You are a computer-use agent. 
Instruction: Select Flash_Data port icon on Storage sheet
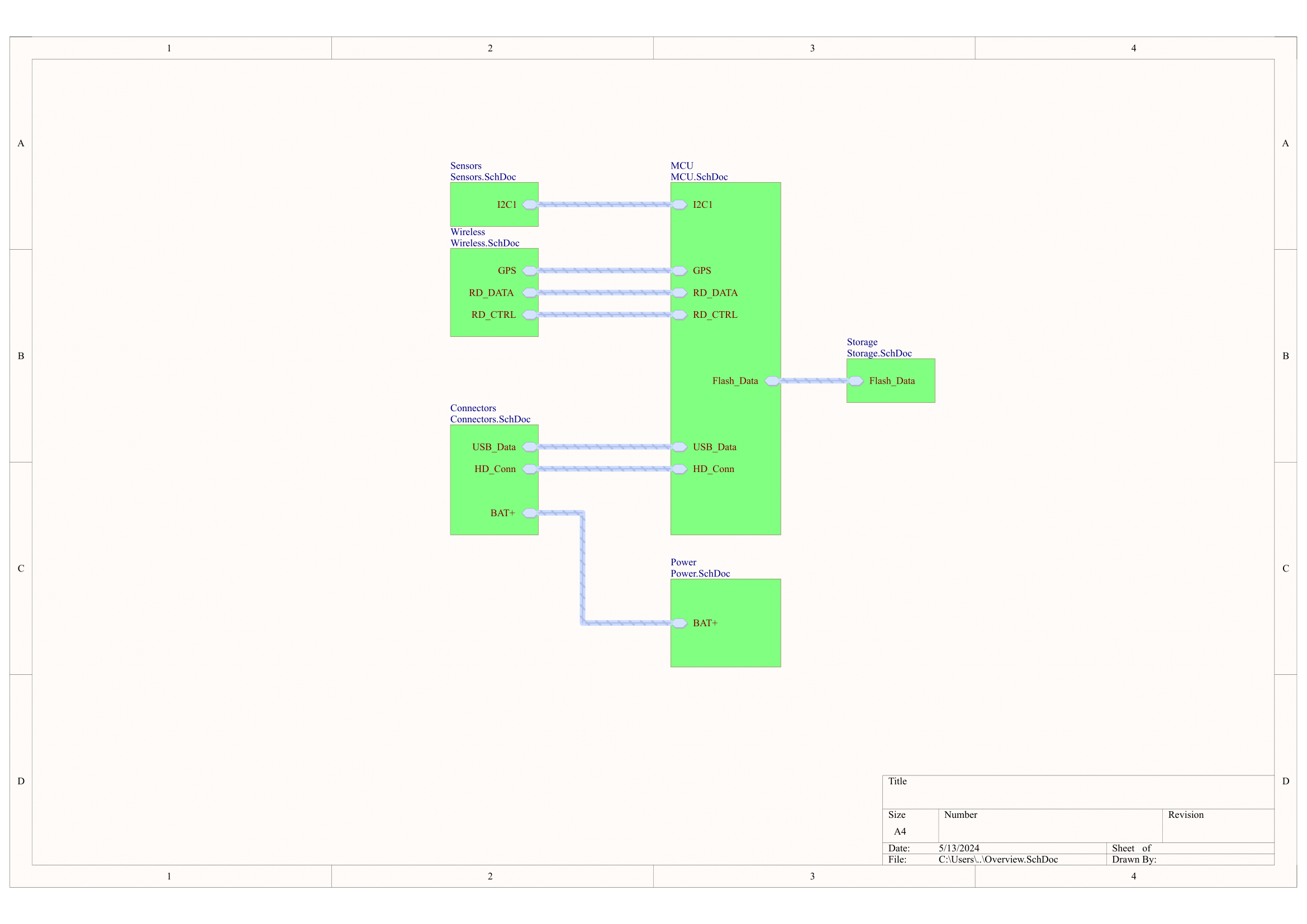coord(856,380)
